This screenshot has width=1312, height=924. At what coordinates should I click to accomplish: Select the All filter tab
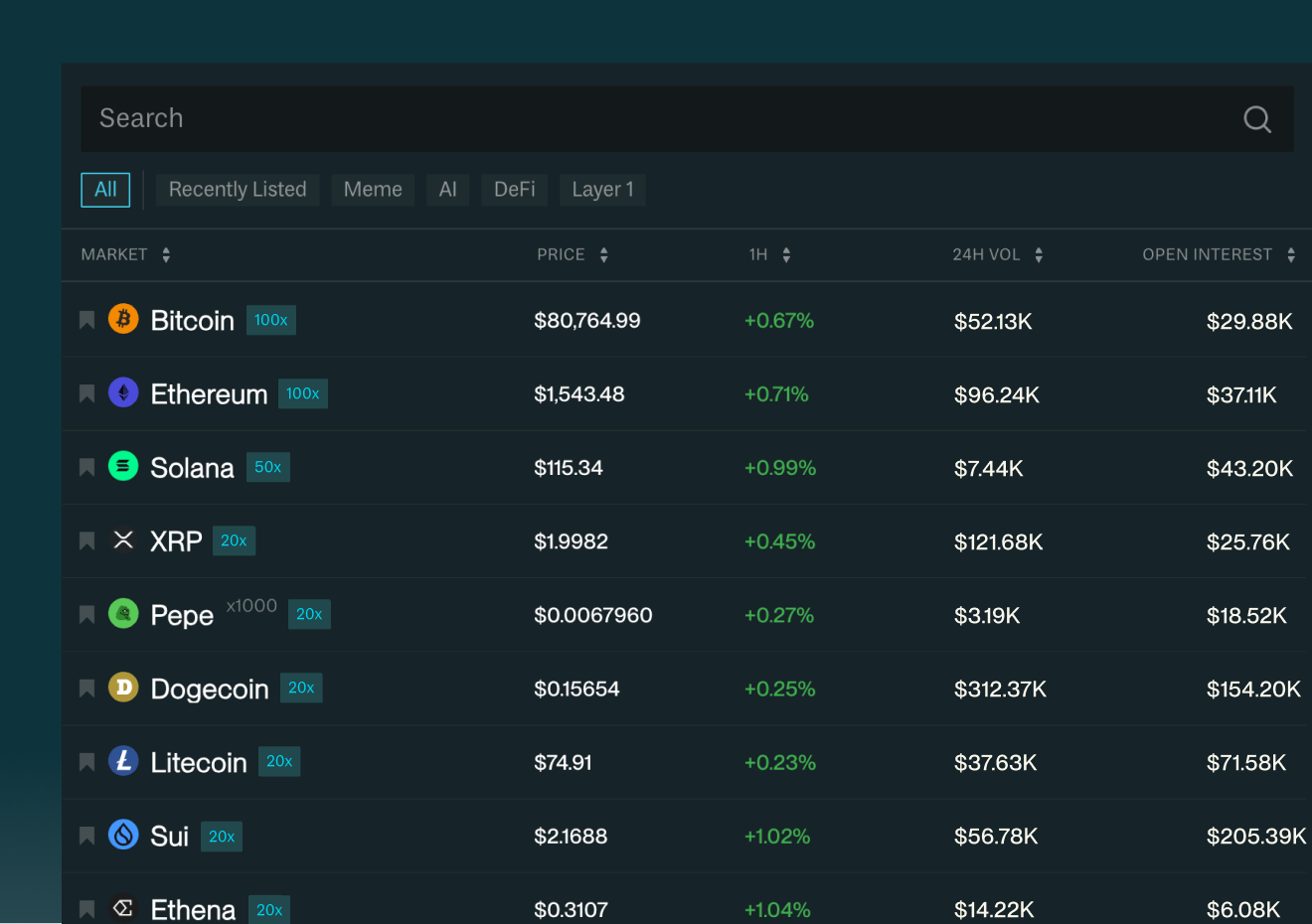(x=105, y=190)
